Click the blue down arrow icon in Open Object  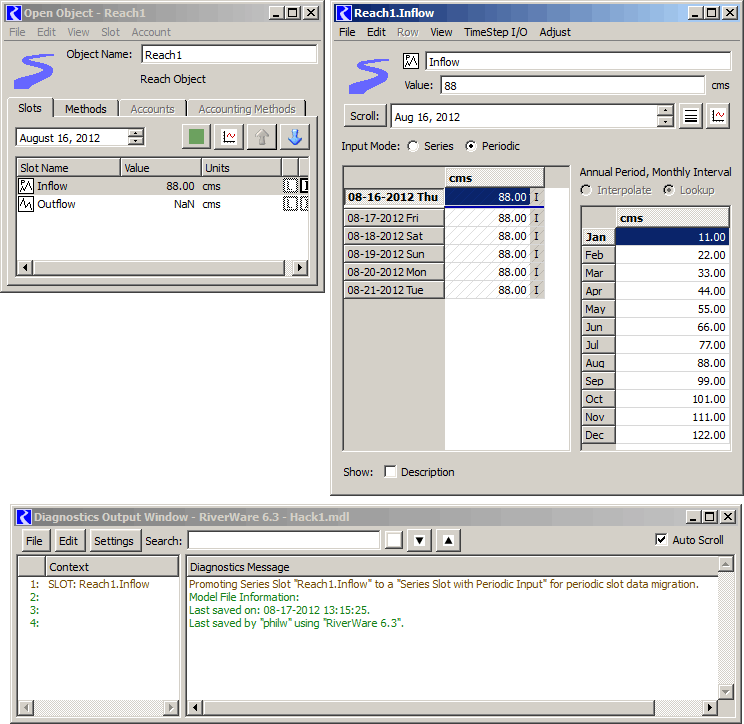point(295,137)
